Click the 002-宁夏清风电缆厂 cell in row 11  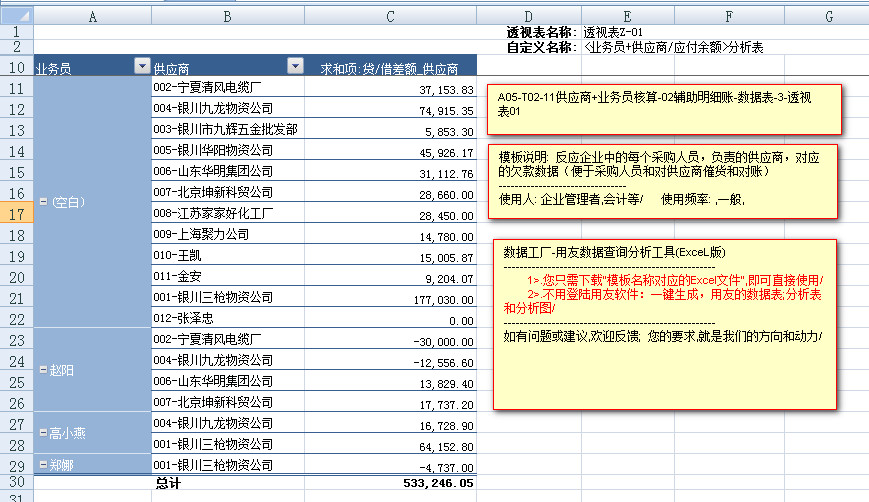tap(228, 89)
